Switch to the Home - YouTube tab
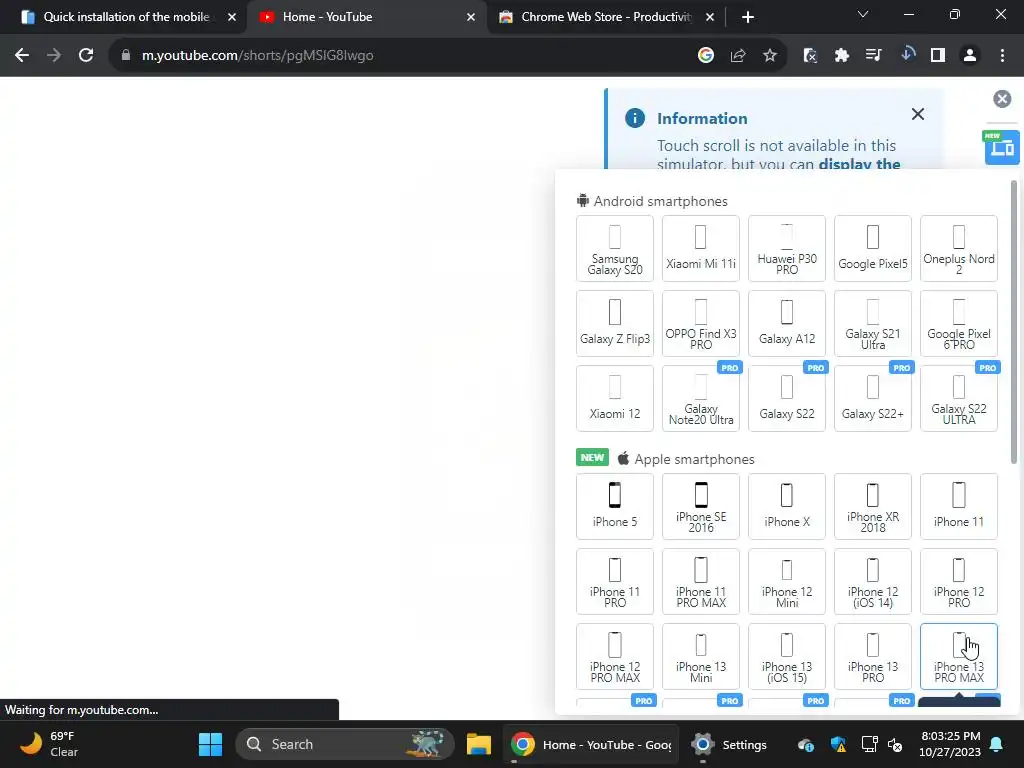 [x=367, y=17]
